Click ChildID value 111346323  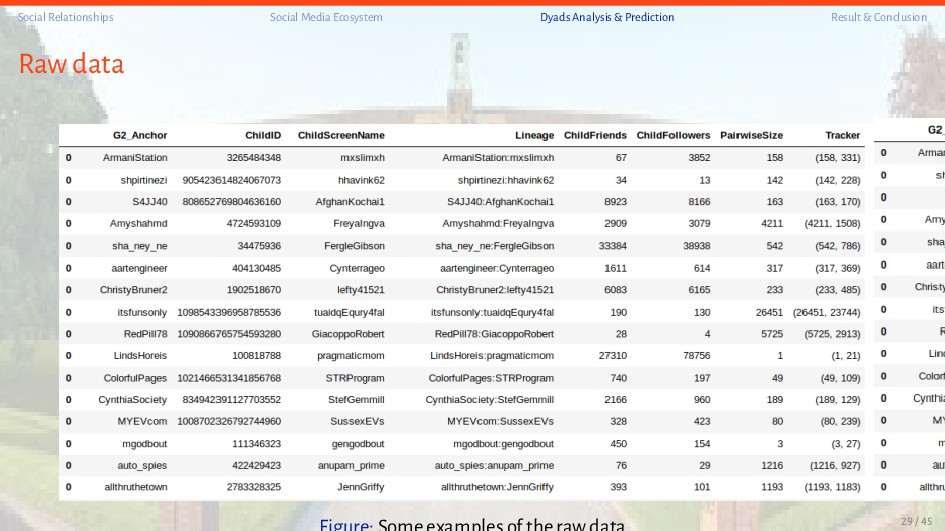coord(257,443)
